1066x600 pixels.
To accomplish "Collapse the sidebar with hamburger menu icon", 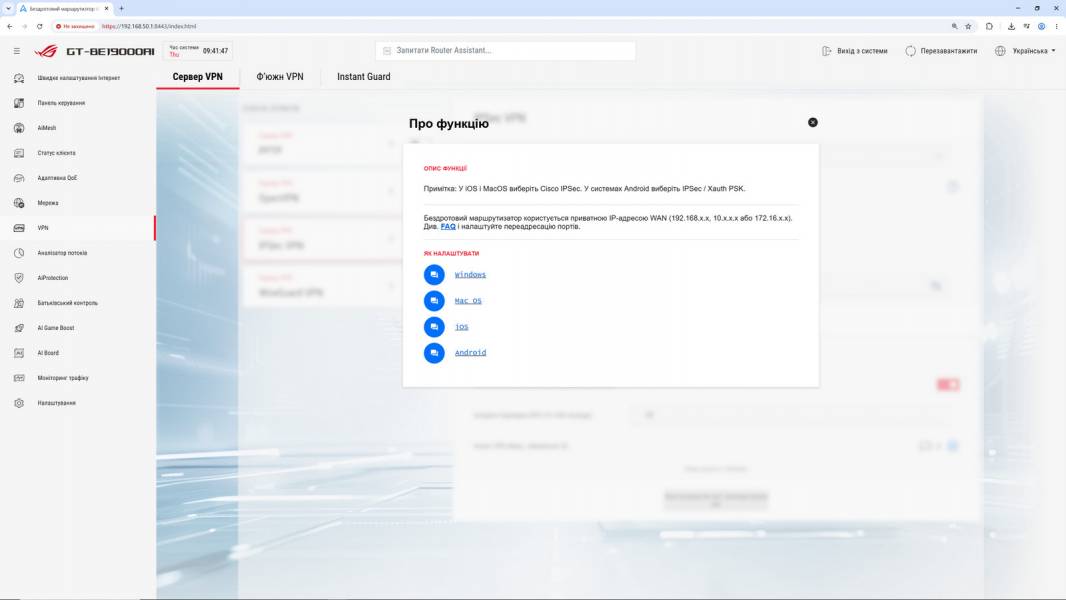I will [17, 51].
